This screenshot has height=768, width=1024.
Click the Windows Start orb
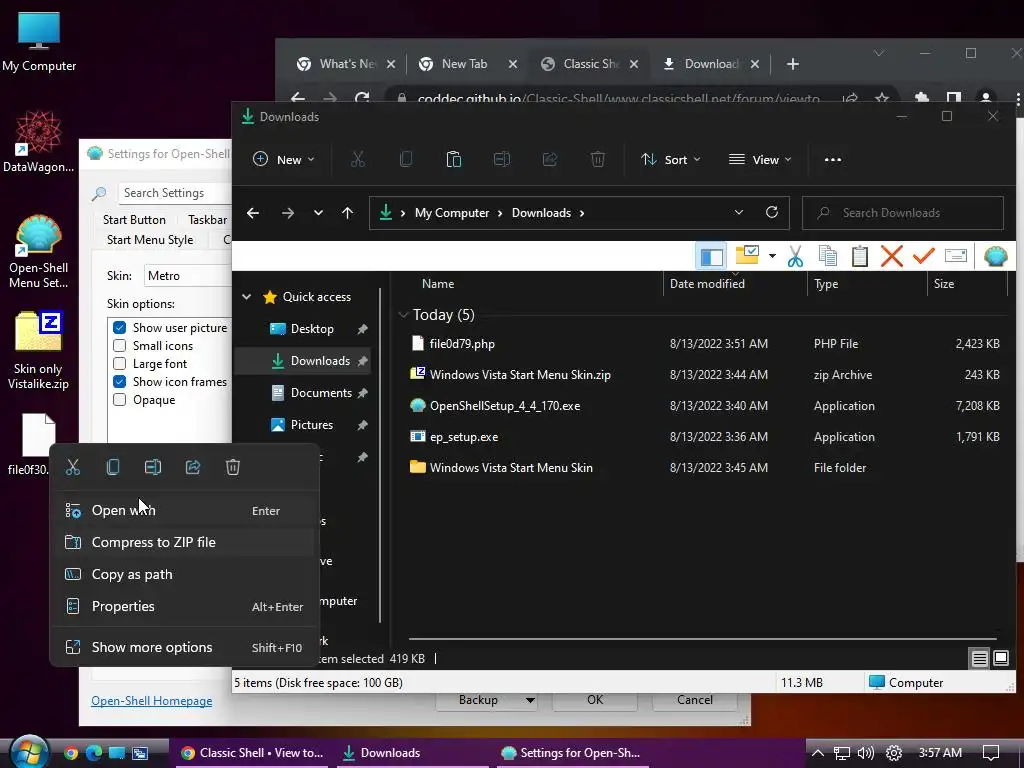(29, 752)
